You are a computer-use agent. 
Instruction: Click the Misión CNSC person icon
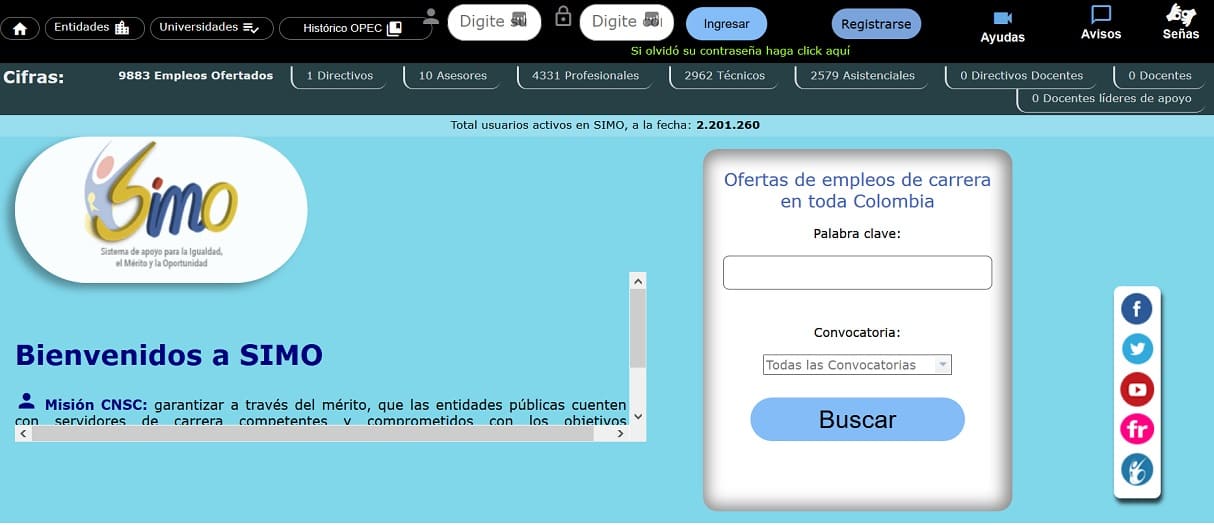(x=27, y=401)
